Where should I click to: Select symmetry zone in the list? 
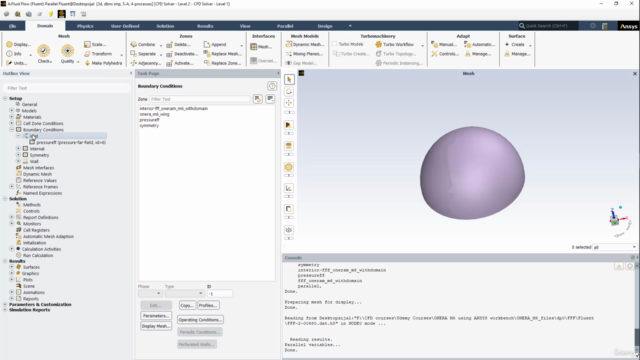click(x=149, y=126)
